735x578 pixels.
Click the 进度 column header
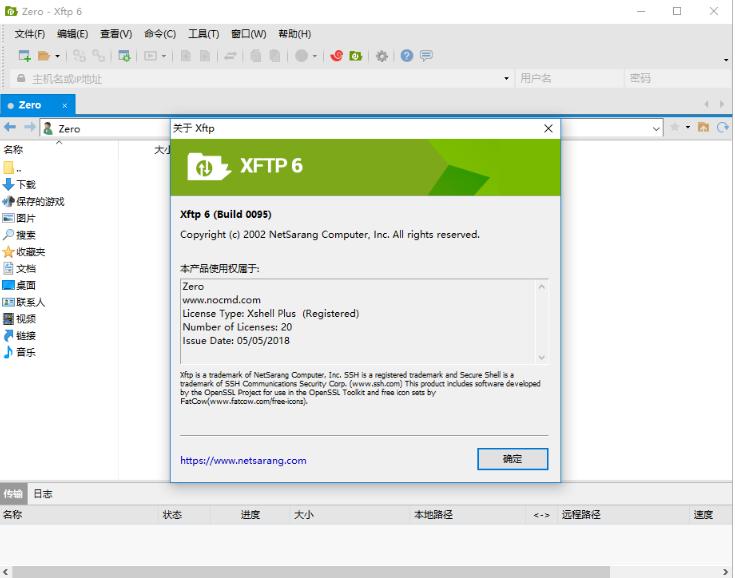250,514
